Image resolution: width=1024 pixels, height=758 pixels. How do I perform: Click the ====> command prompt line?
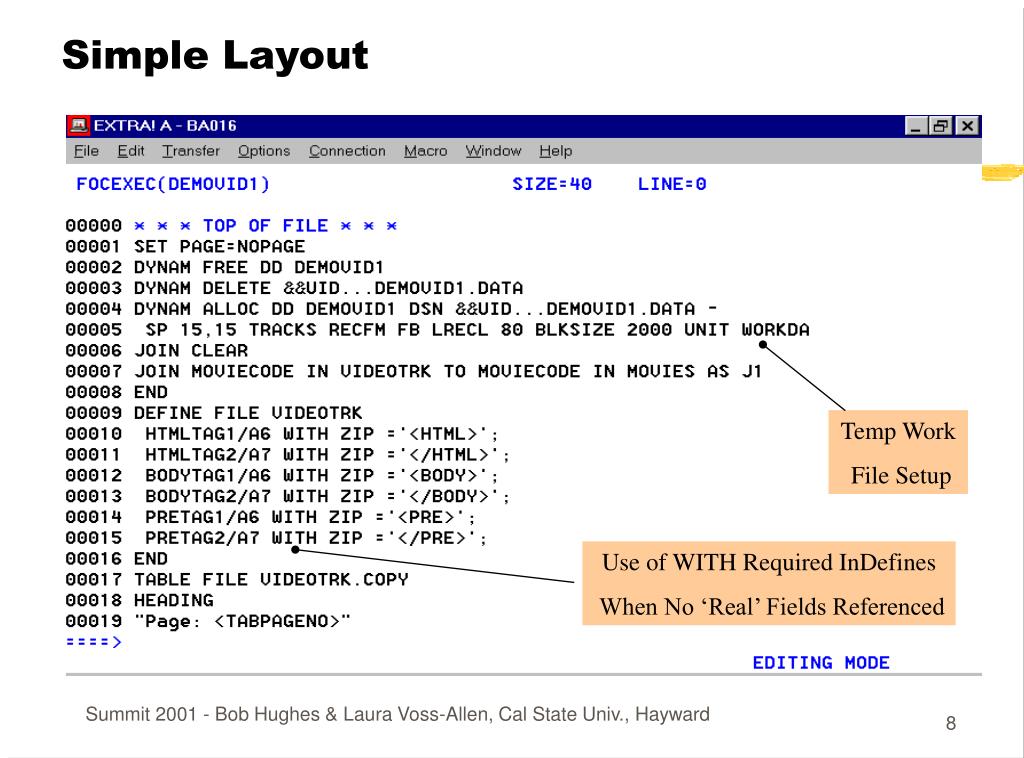[93, 642]
